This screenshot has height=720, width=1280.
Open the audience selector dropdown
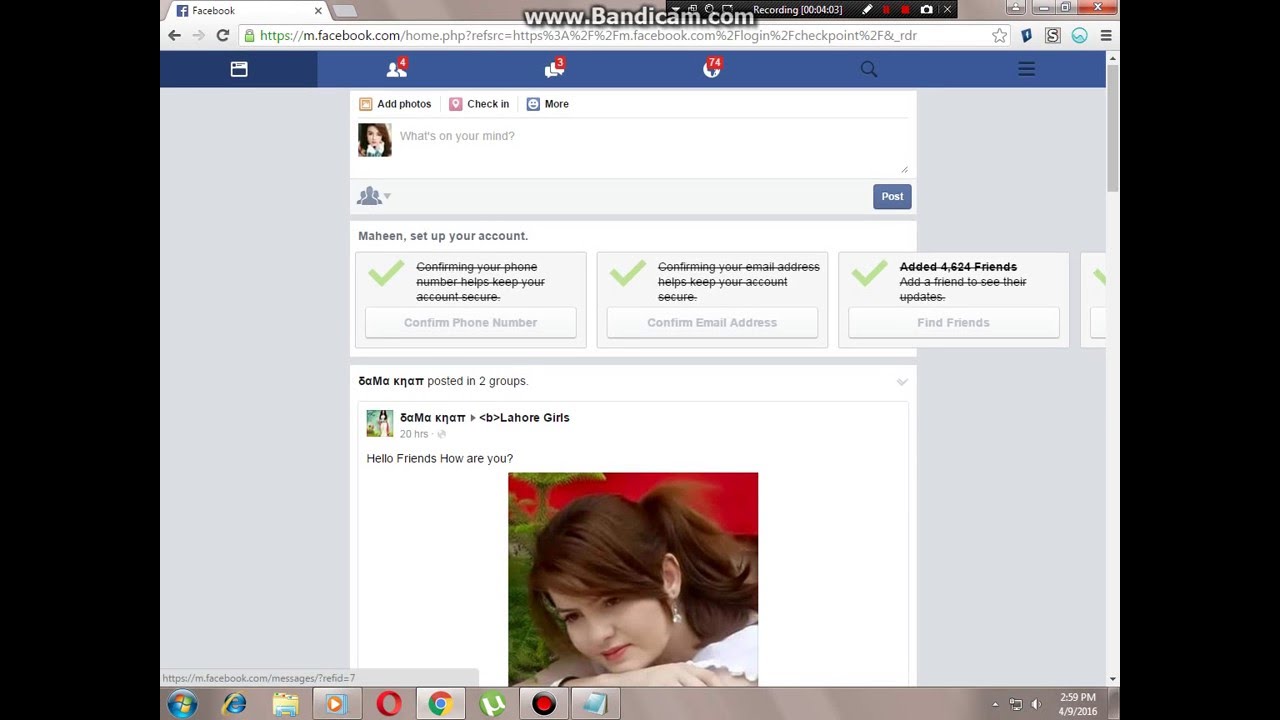click(x=374, y=196)
